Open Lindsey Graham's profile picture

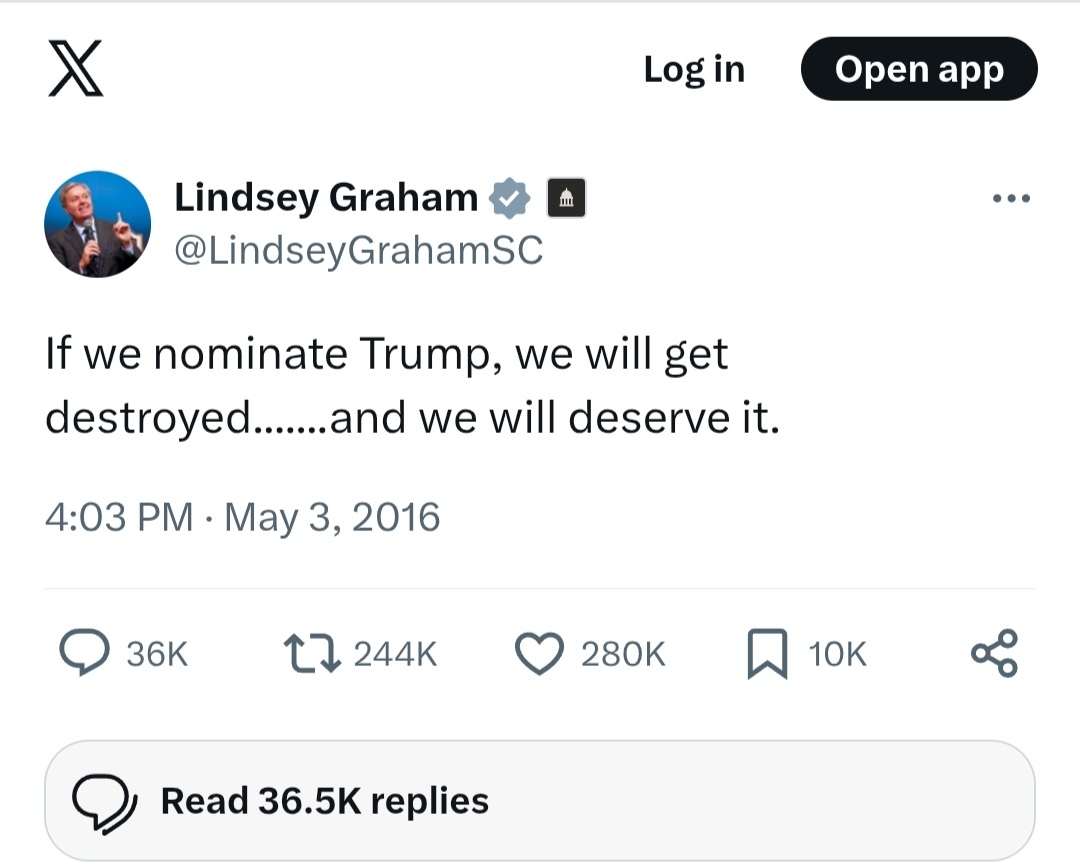coord(98,224)
